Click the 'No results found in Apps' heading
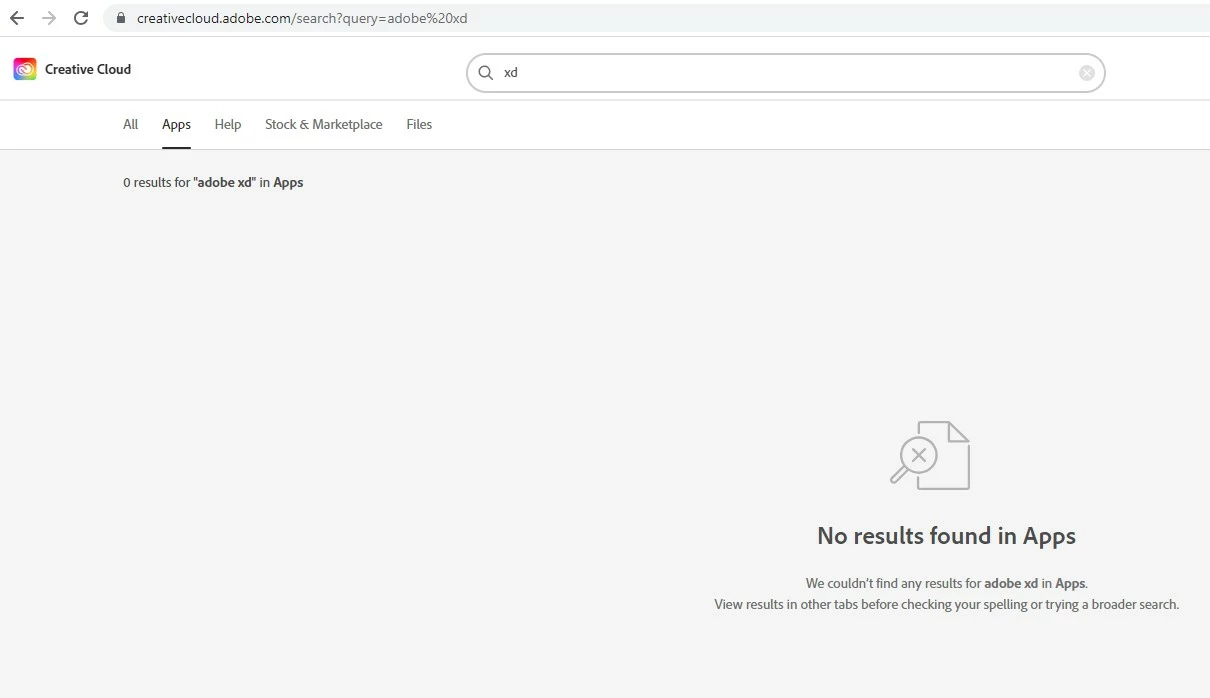The width and height of the screenshot is (1210, 698). (946, 536)
